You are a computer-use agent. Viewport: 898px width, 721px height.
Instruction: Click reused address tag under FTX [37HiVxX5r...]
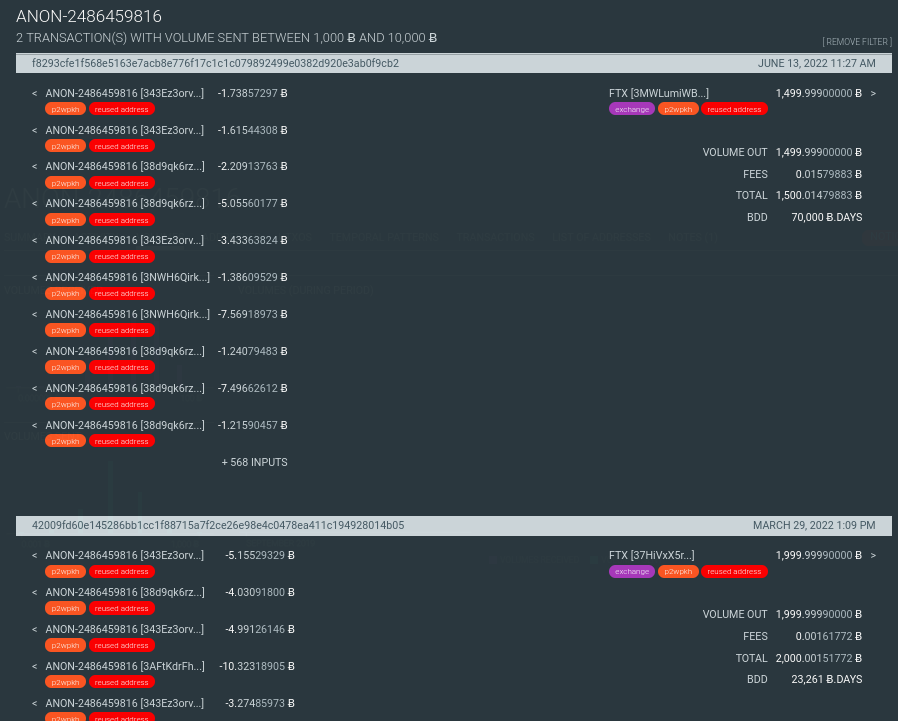tap(734, 572)
